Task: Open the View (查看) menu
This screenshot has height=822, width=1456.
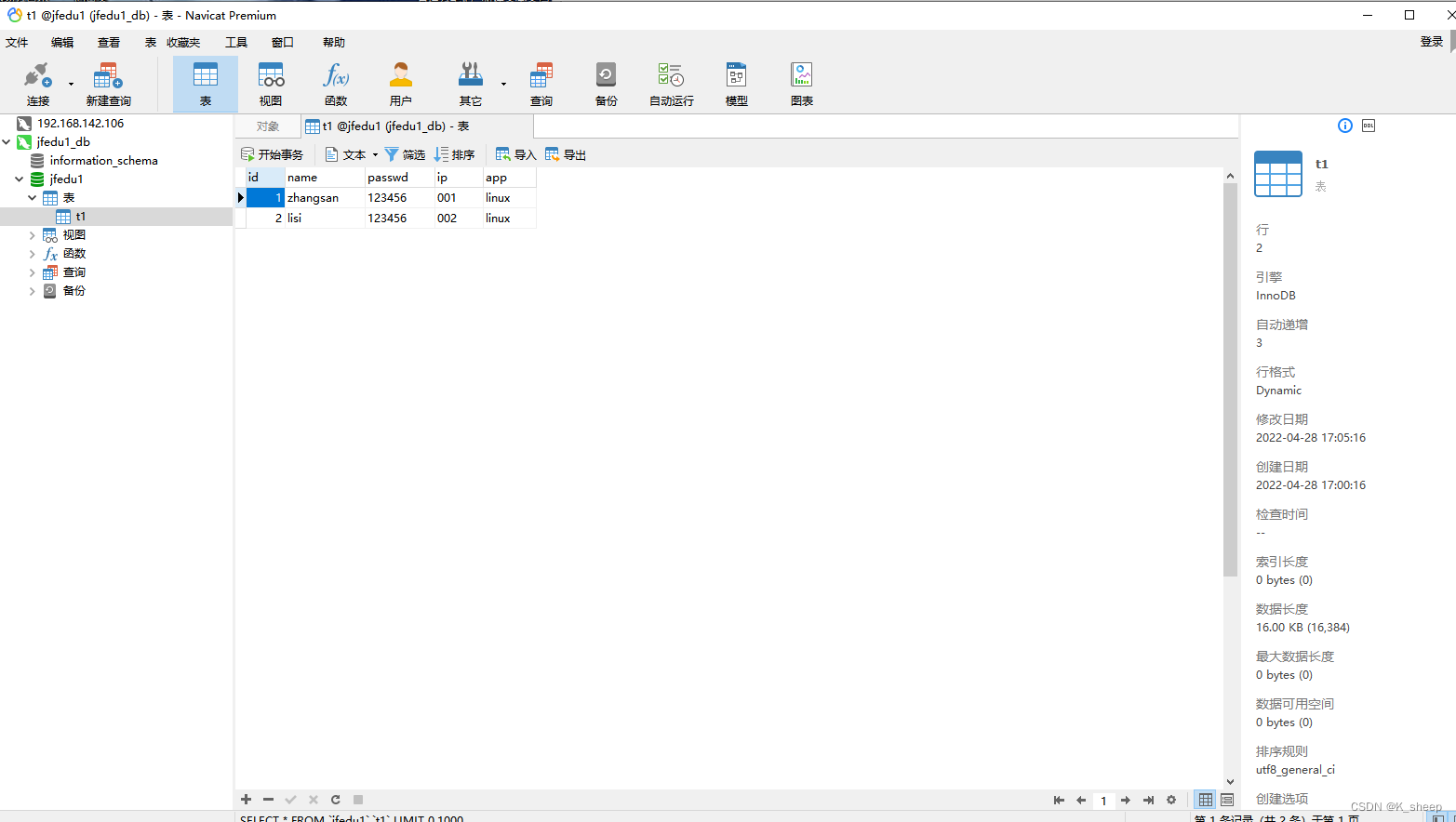Action: (109, 43)
